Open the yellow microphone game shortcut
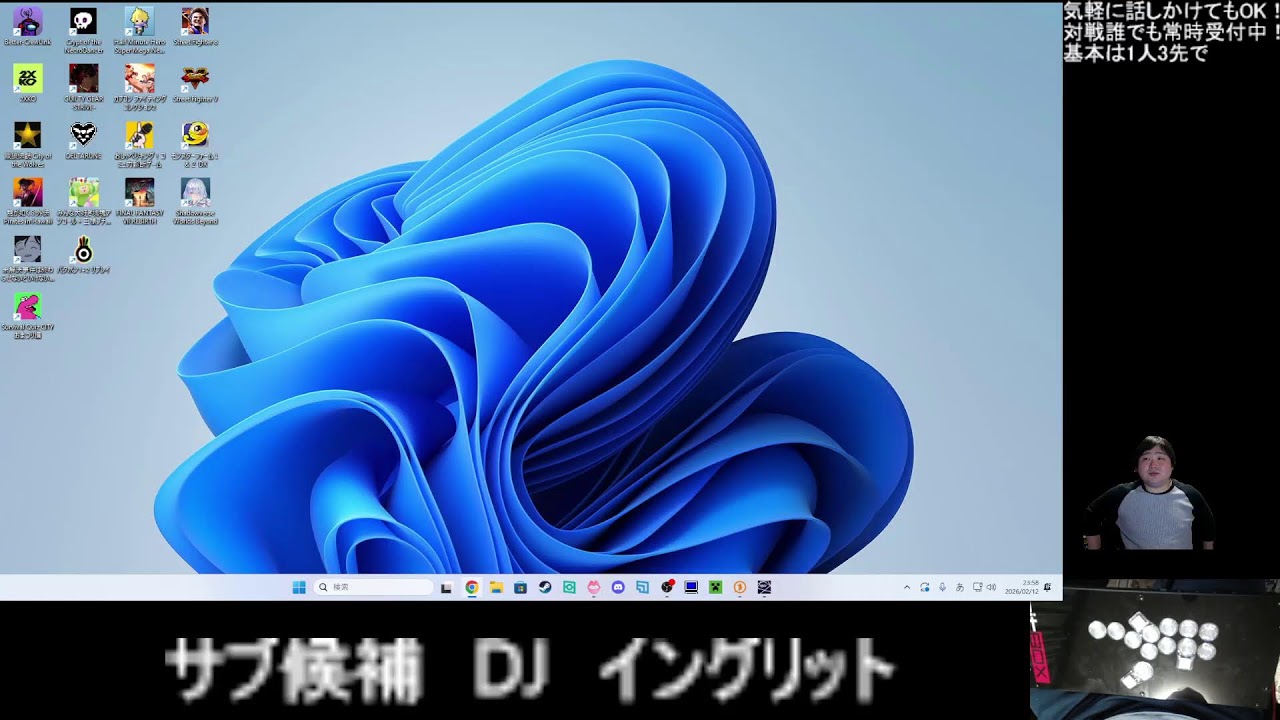1280x720 pixels. tap(140, 143)
